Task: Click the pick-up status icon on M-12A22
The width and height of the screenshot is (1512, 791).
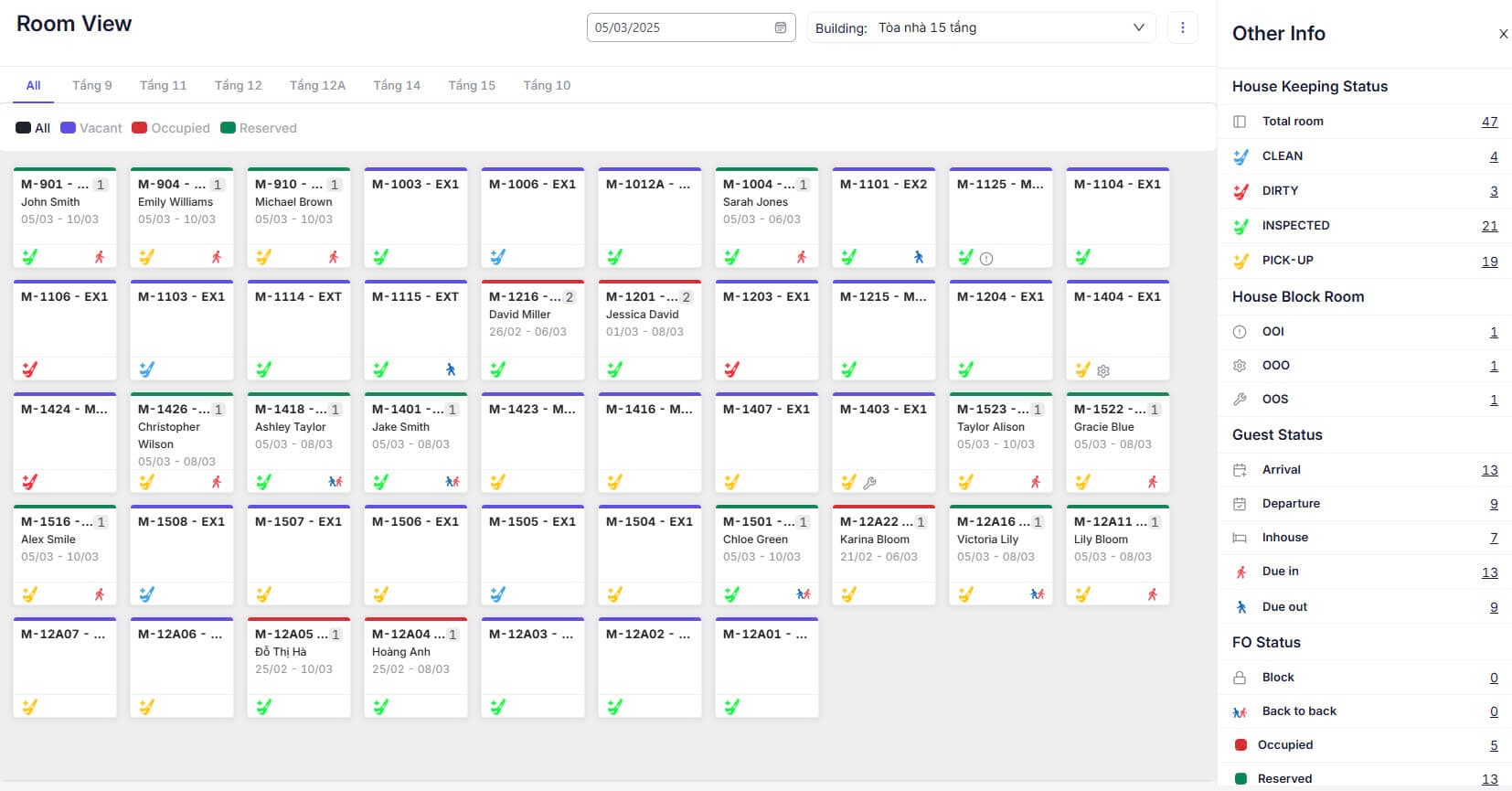Action: 848,594
